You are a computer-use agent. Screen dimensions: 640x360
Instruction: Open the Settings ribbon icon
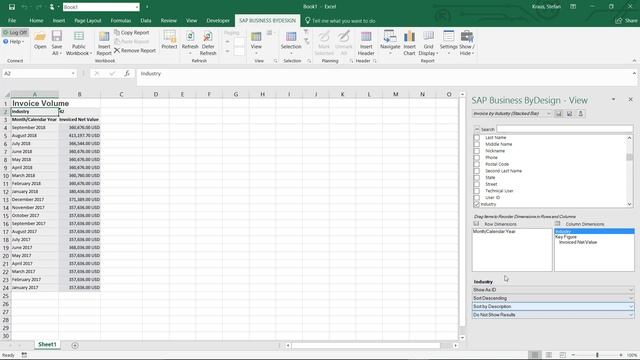(449, 43)
